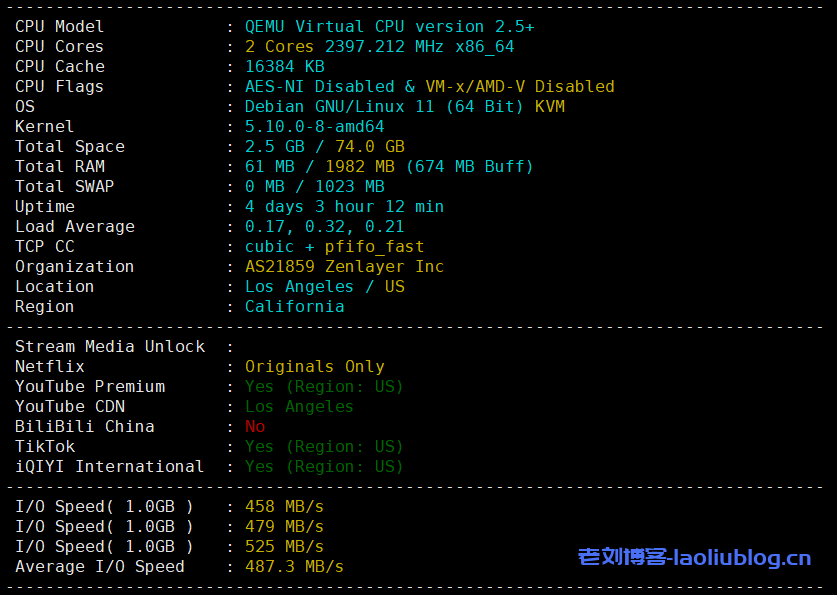Click the Total RAM usage value
The height and width of the screenshot is (595, 837).
coord(389,167)
